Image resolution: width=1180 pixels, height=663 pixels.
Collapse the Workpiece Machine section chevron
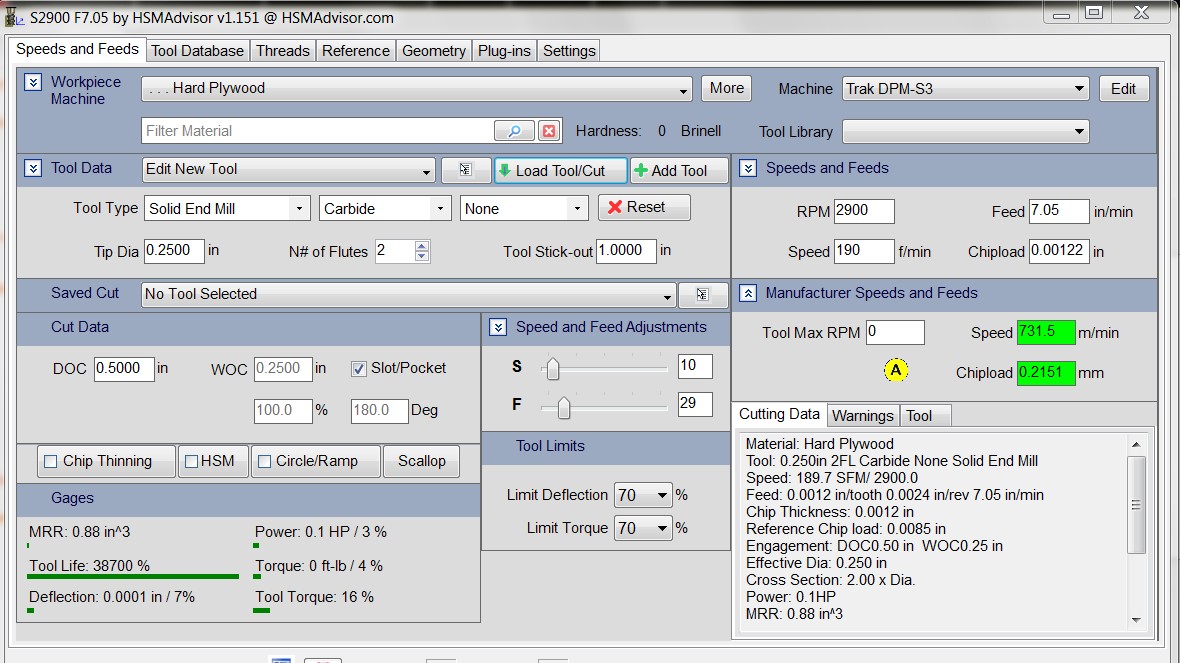tap(33, 82)
